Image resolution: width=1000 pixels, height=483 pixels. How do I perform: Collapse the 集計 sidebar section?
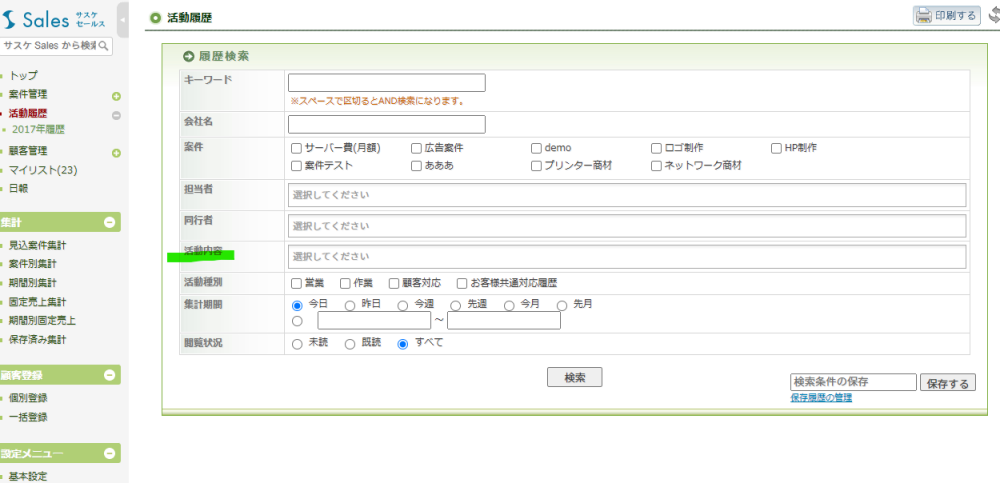(x=110, y=223)
